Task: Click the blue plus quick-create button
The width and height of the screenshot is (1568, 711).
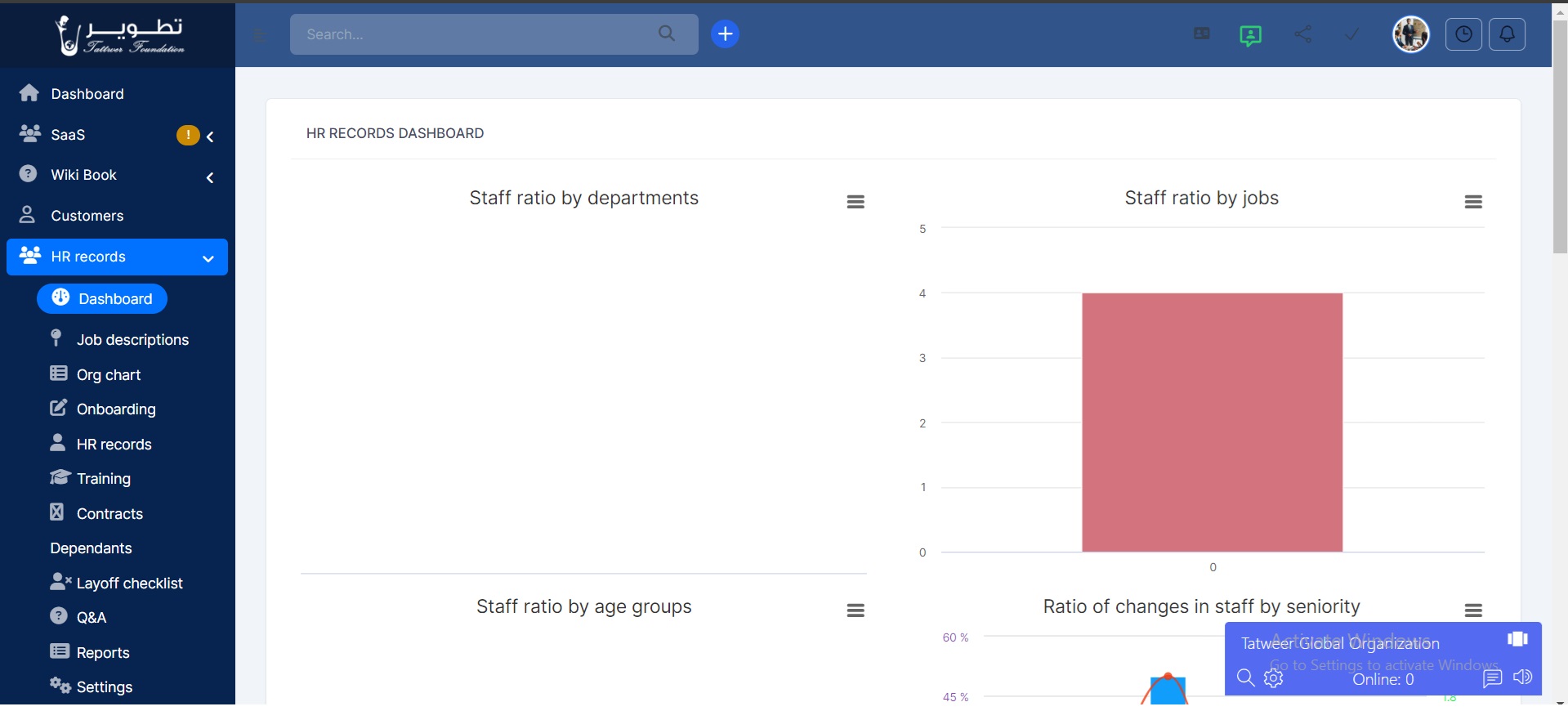Action: (x=725, y=34)
